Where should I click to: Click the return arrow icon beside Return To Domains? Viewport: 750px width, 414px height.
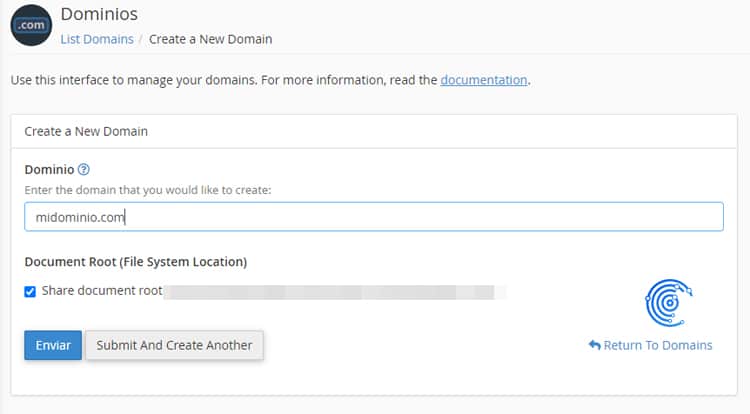click(x=595, y=345)
